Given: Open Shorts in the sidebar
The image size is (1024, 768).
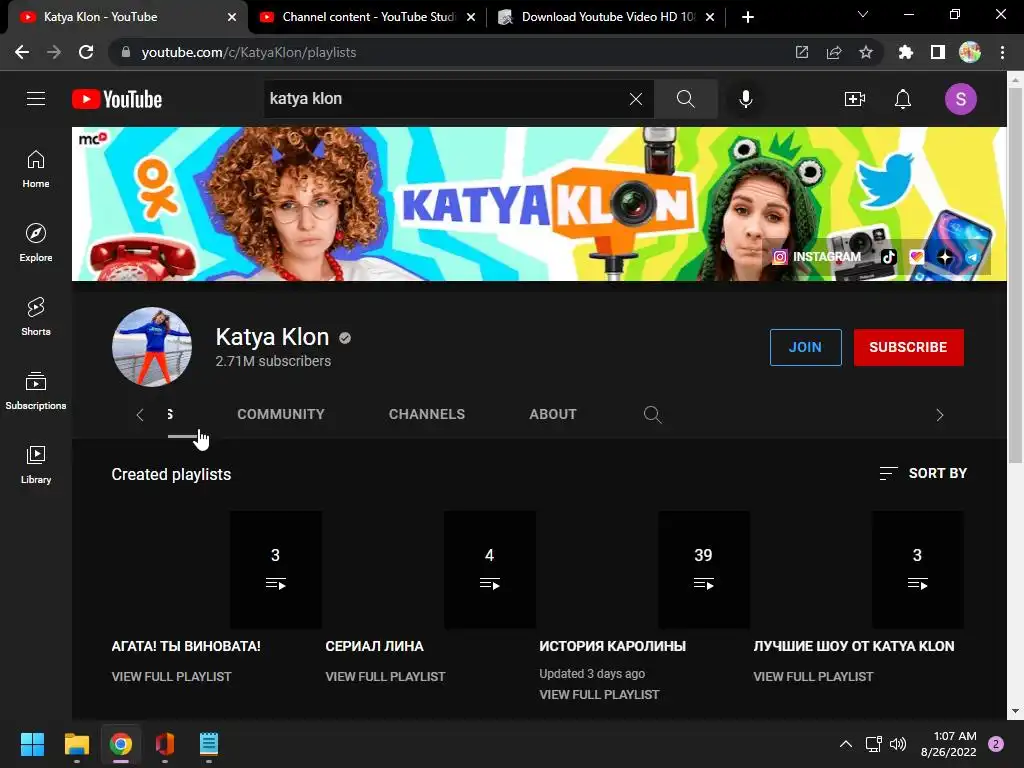Looking at the screenshot, I should tap(36, 317).
